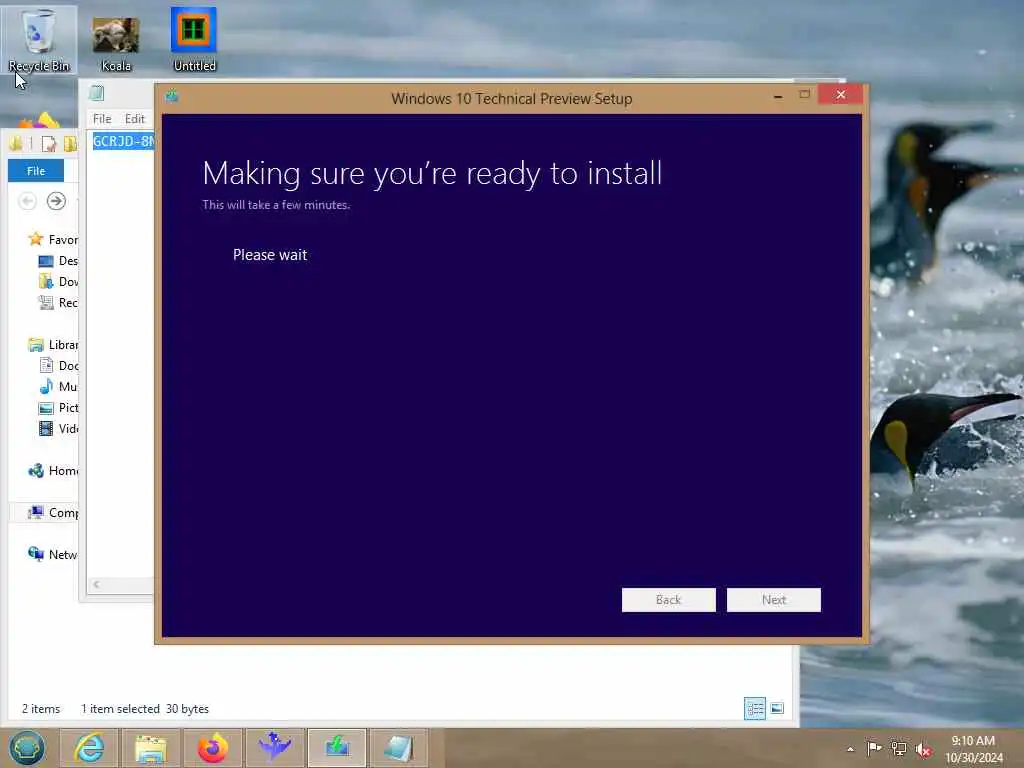Select Videos library
The width and height of the screenshot is (1024, 768).
58,428
